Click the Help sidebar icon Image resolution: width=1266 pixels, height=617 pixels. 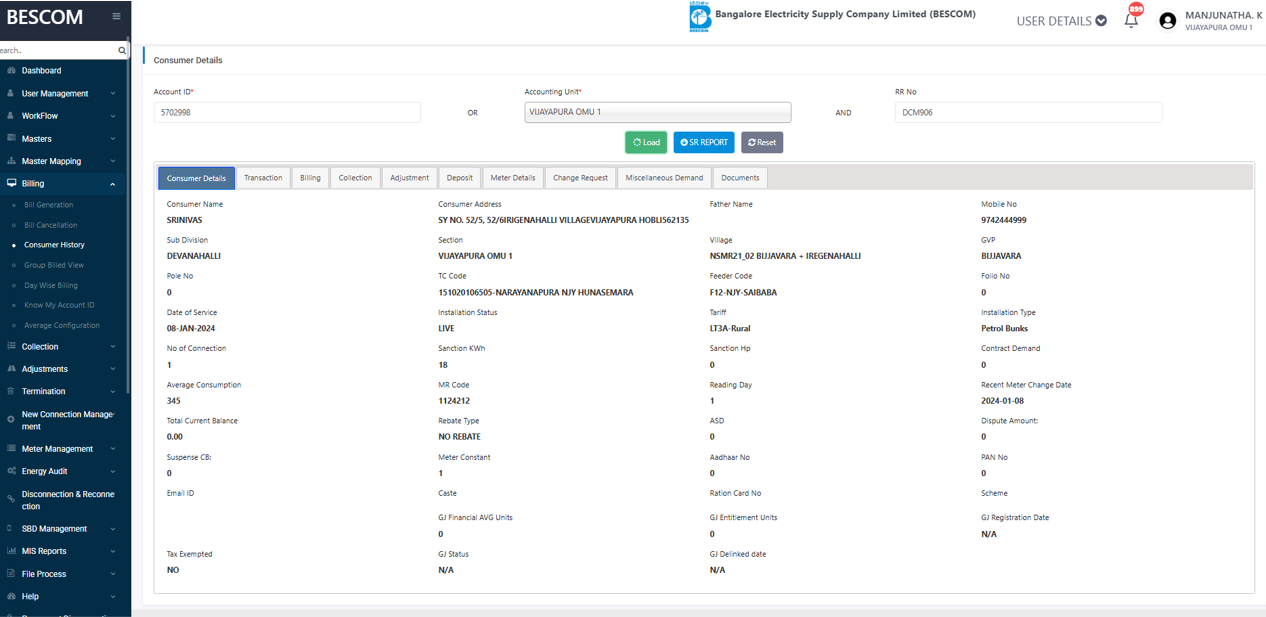coord(11,596)
